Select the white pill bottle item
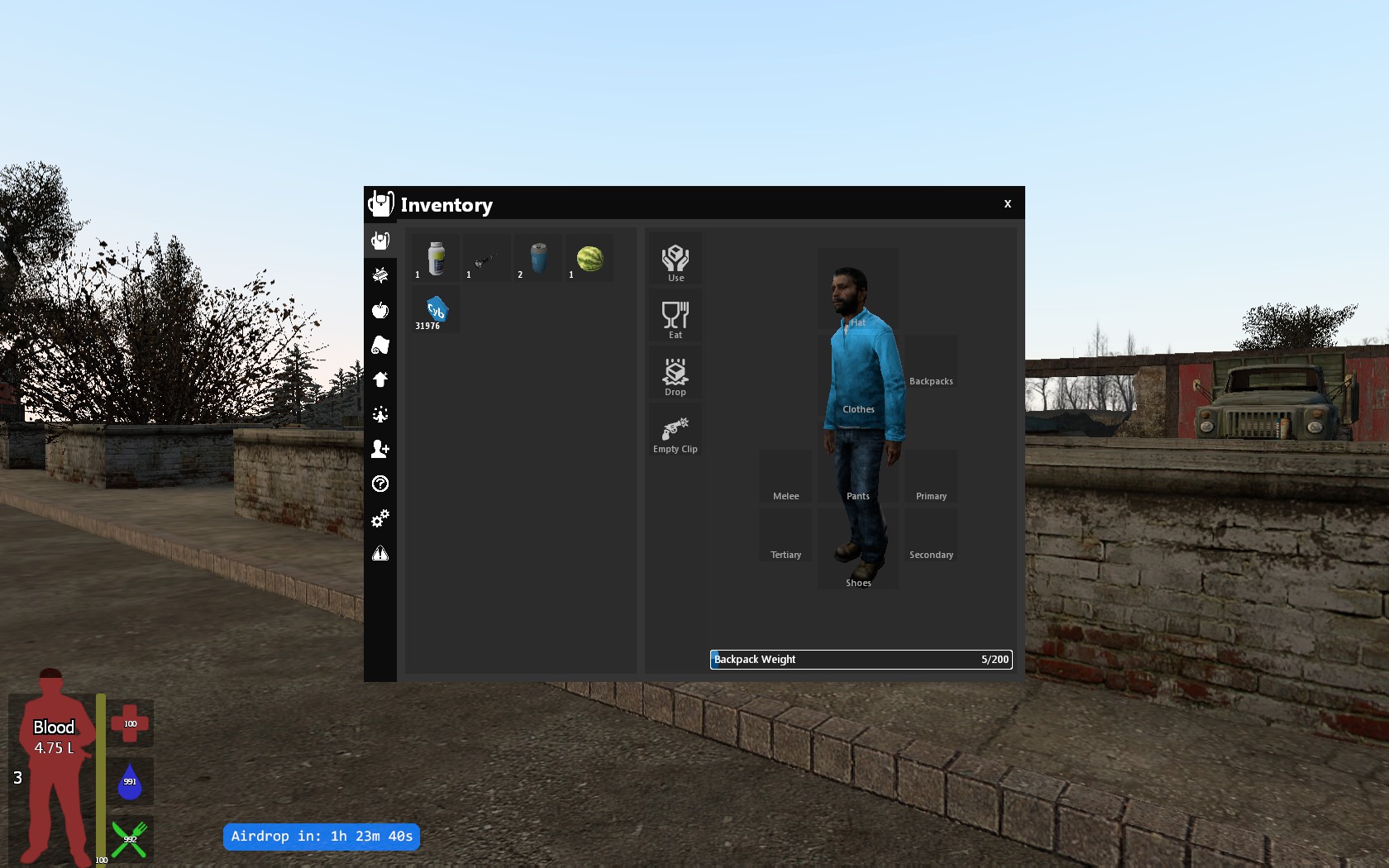This screenshot has height=868, width=1389. [x=435, y=258]
